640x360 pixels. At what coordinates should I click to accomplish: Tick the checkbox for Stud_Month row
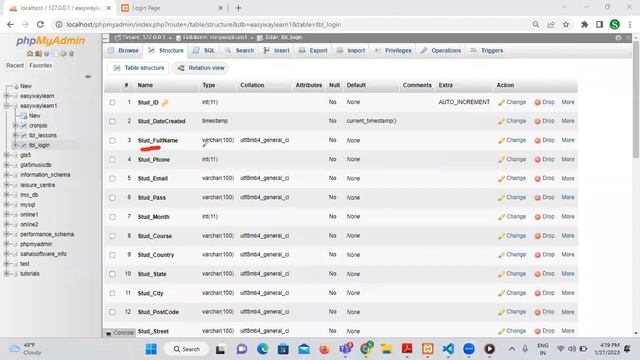[x=112, y=217]
